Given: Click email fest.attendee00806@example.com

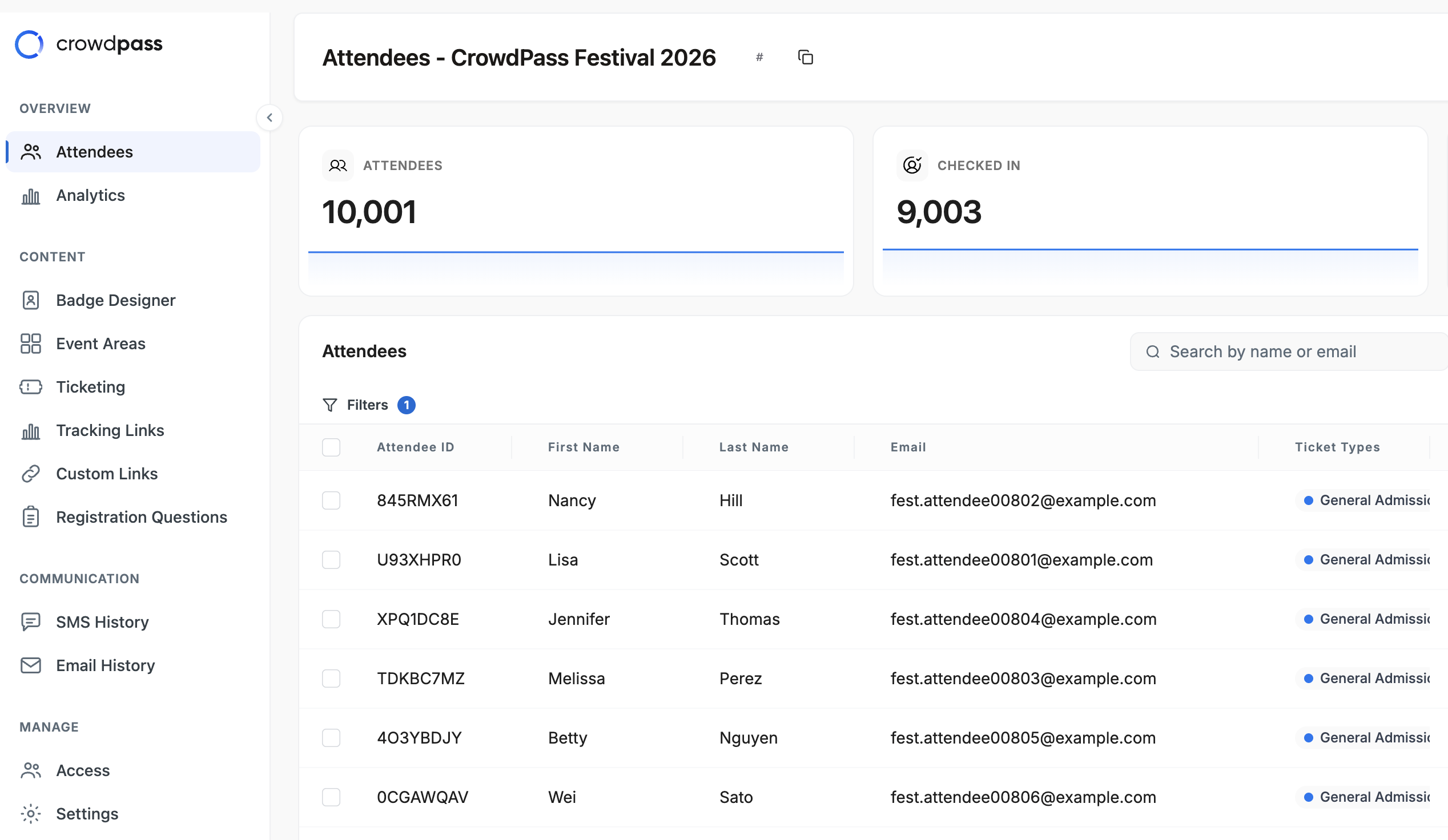Looking at the screenshot, I should click(x=1023, y=797).
